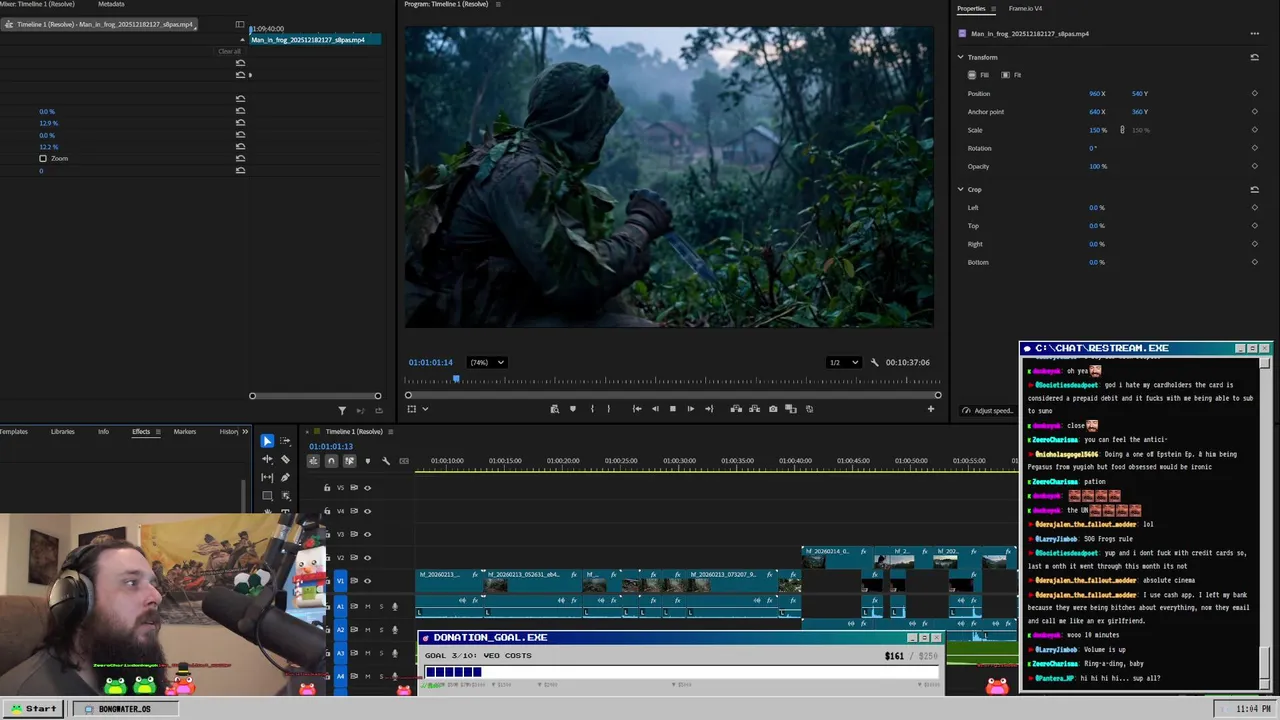1280x720 pixels.
Task: Open Timeline 1 panel menu
Action: [x=391, y=432]
